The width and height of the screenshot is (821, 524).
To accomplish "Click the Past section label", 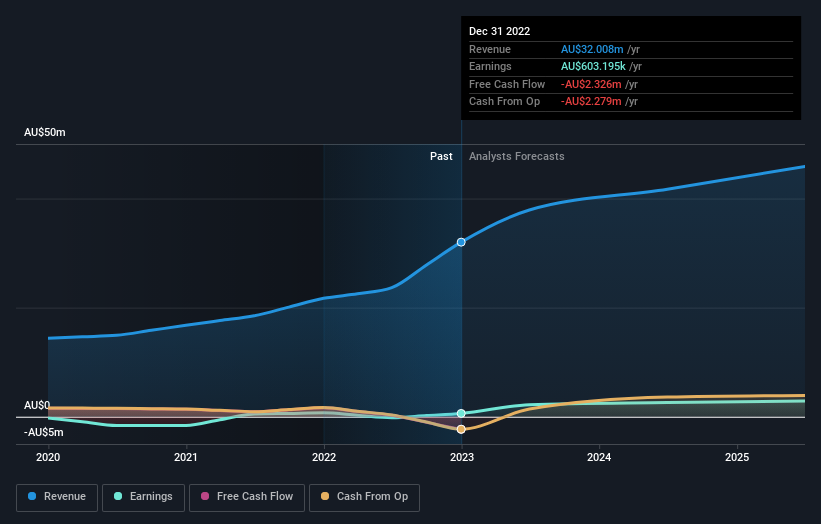I will point(441,157).
